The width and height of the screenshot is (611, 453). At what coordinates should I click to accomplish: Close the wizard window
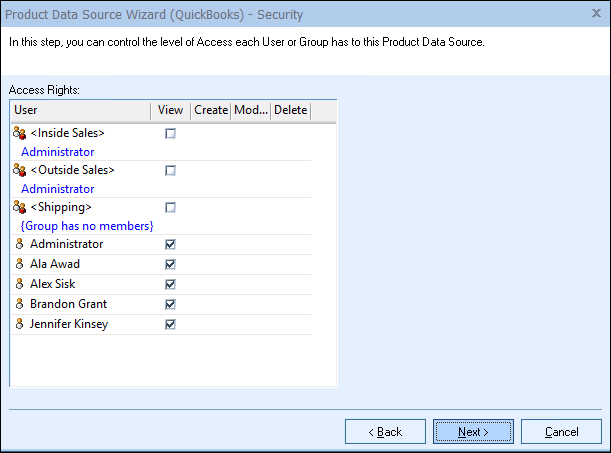click(x=594, y=14)
